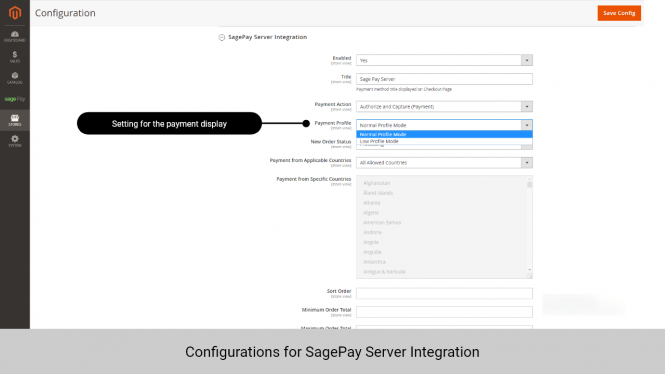The image size is (665, 374).
Task: Select Algeria in the countries list
Action: click(x=371, y=212)
